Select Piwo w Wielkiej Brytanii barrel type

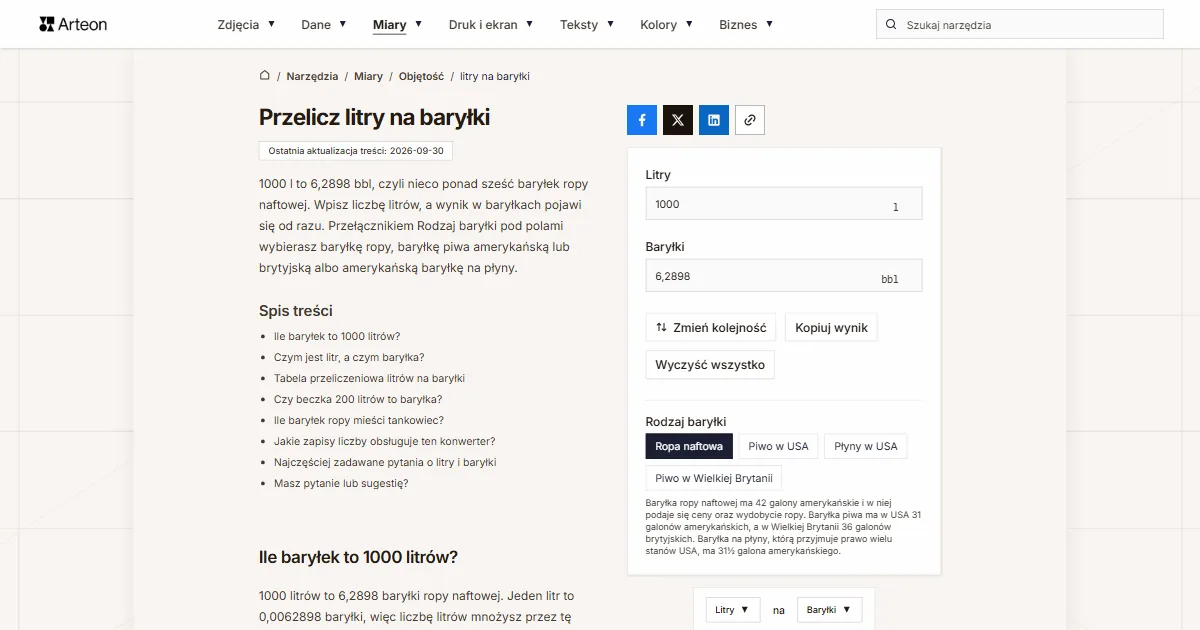[714, 478]
